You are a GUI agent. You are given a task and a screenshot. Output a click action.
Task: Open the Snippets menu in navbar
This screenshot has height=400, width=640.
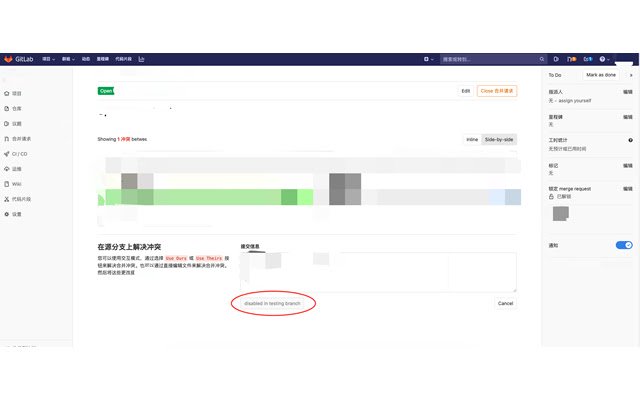point(123,59)
